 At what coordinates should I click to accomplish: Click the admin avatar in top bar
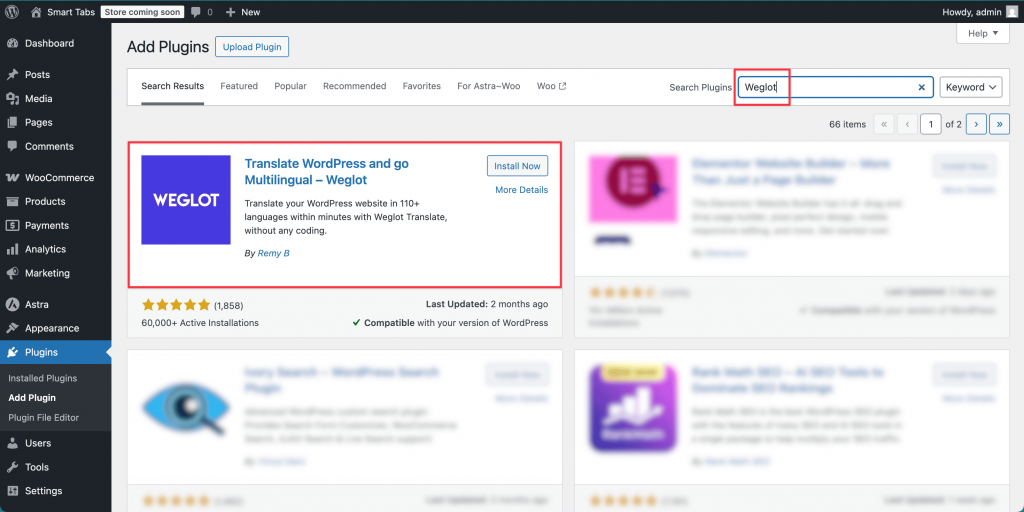[x=1012, y=12]
